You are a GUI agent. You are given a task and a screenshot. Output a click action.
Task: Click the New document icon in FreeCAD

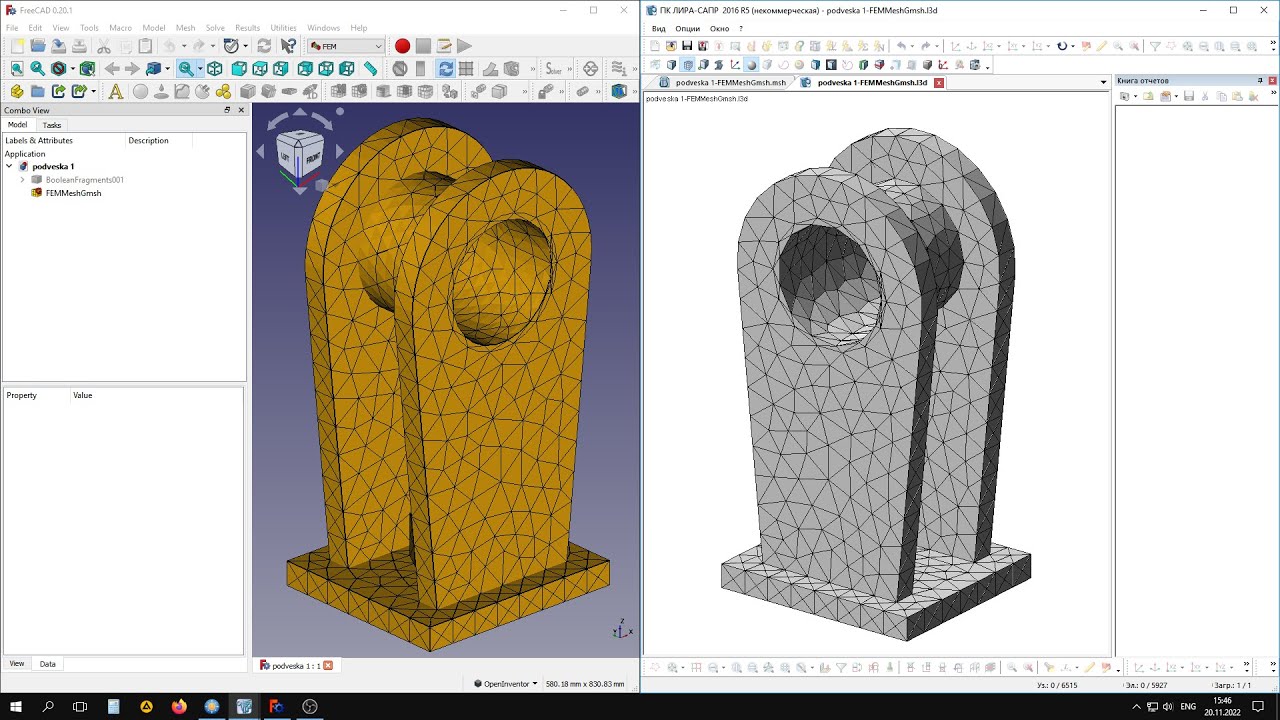[17, 46]
